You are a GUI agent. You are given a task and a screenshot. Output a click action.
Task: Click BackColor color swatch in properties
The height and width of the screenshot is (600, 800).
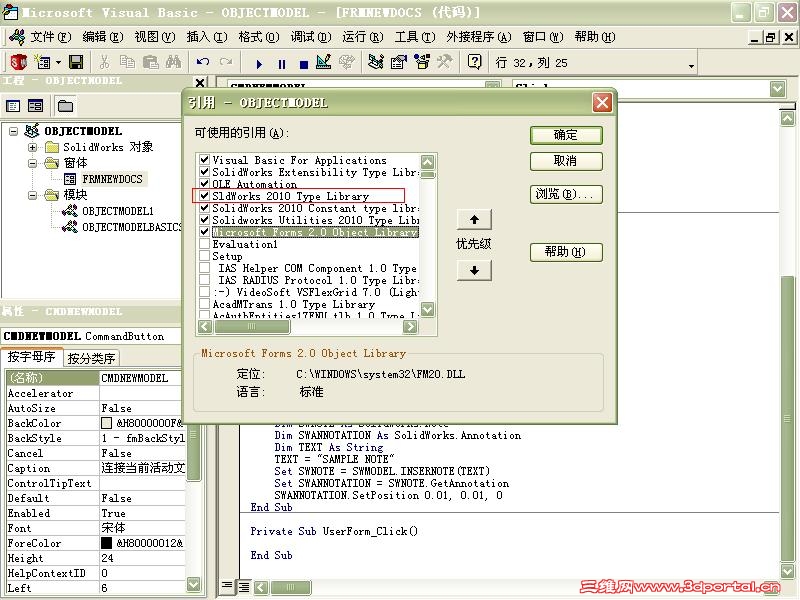click(107, 423)
